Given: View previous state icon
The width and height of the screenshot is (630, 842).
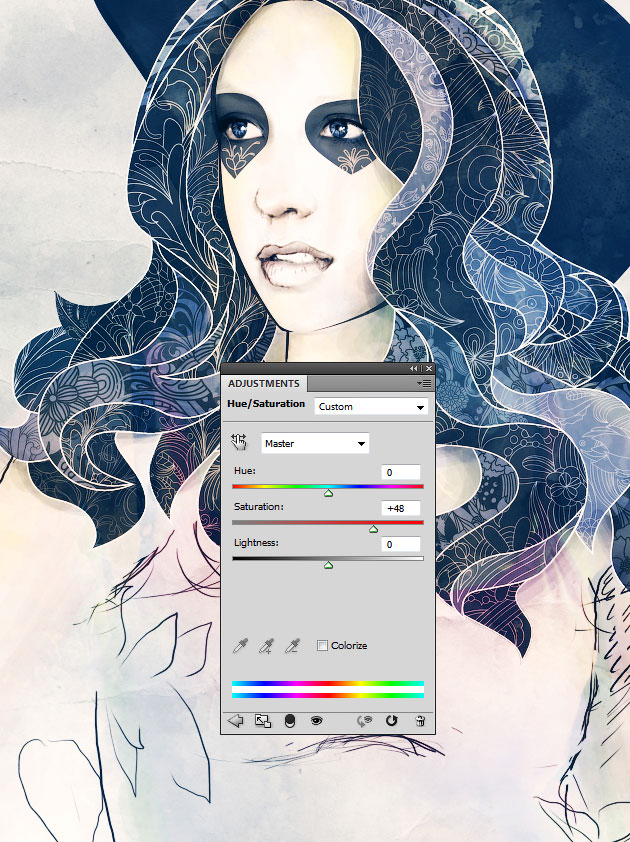Looking at the screenshot, I should point(364,721).
